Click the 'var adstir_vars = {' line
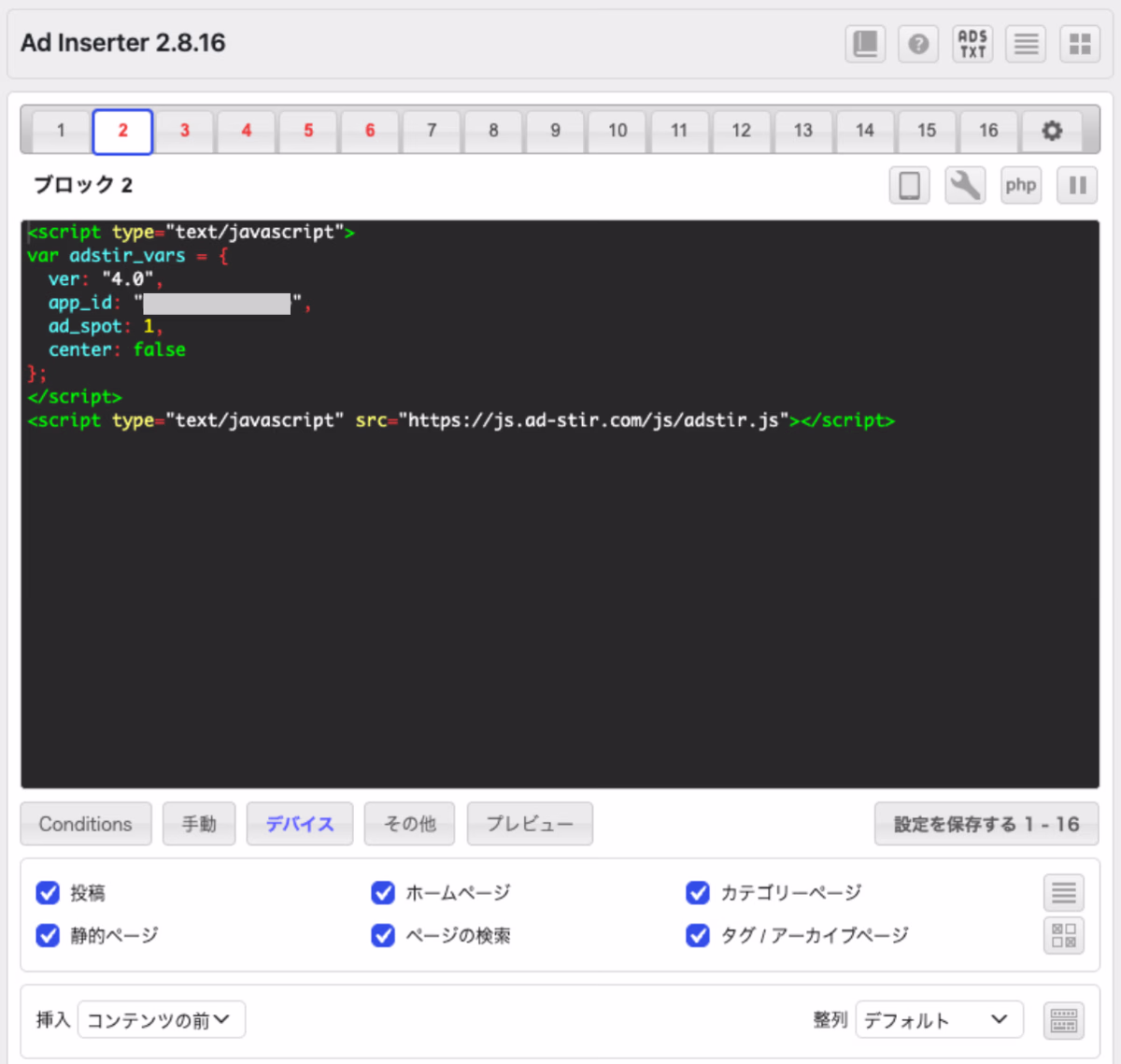The image size is (1121, 1064). [x=128, y=256]
